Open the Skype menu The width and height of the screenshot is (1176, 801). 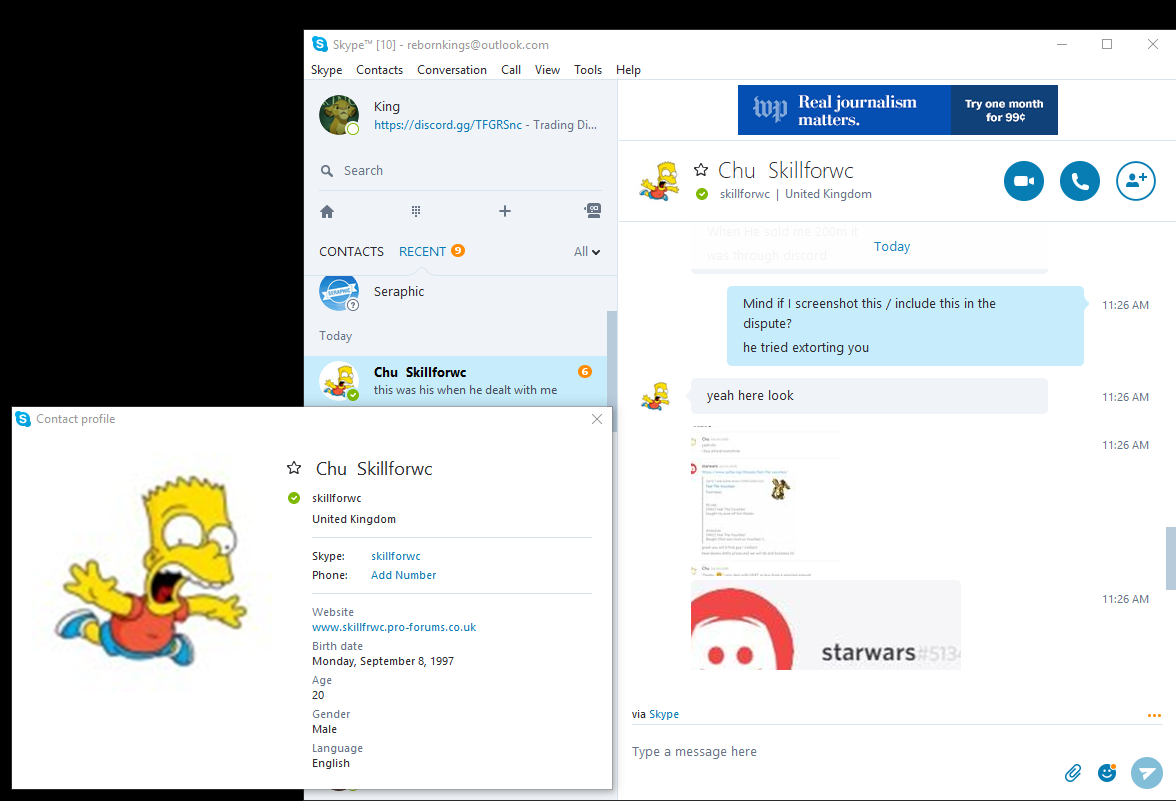point(326,70)
